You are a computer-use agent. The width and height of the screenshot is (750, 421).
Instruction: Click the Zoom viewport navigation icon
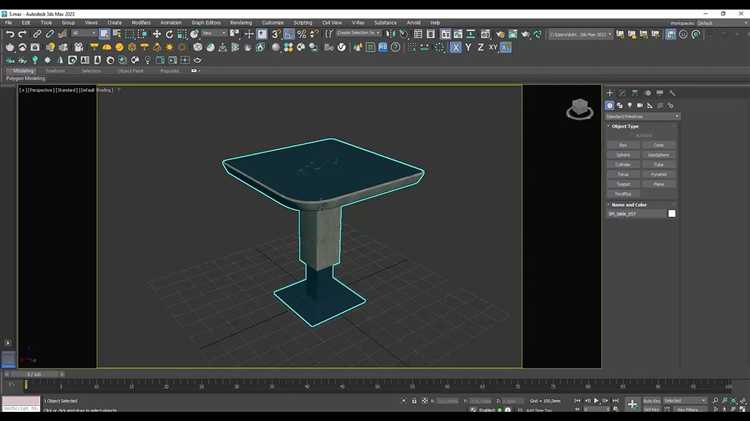coord(715,400)
